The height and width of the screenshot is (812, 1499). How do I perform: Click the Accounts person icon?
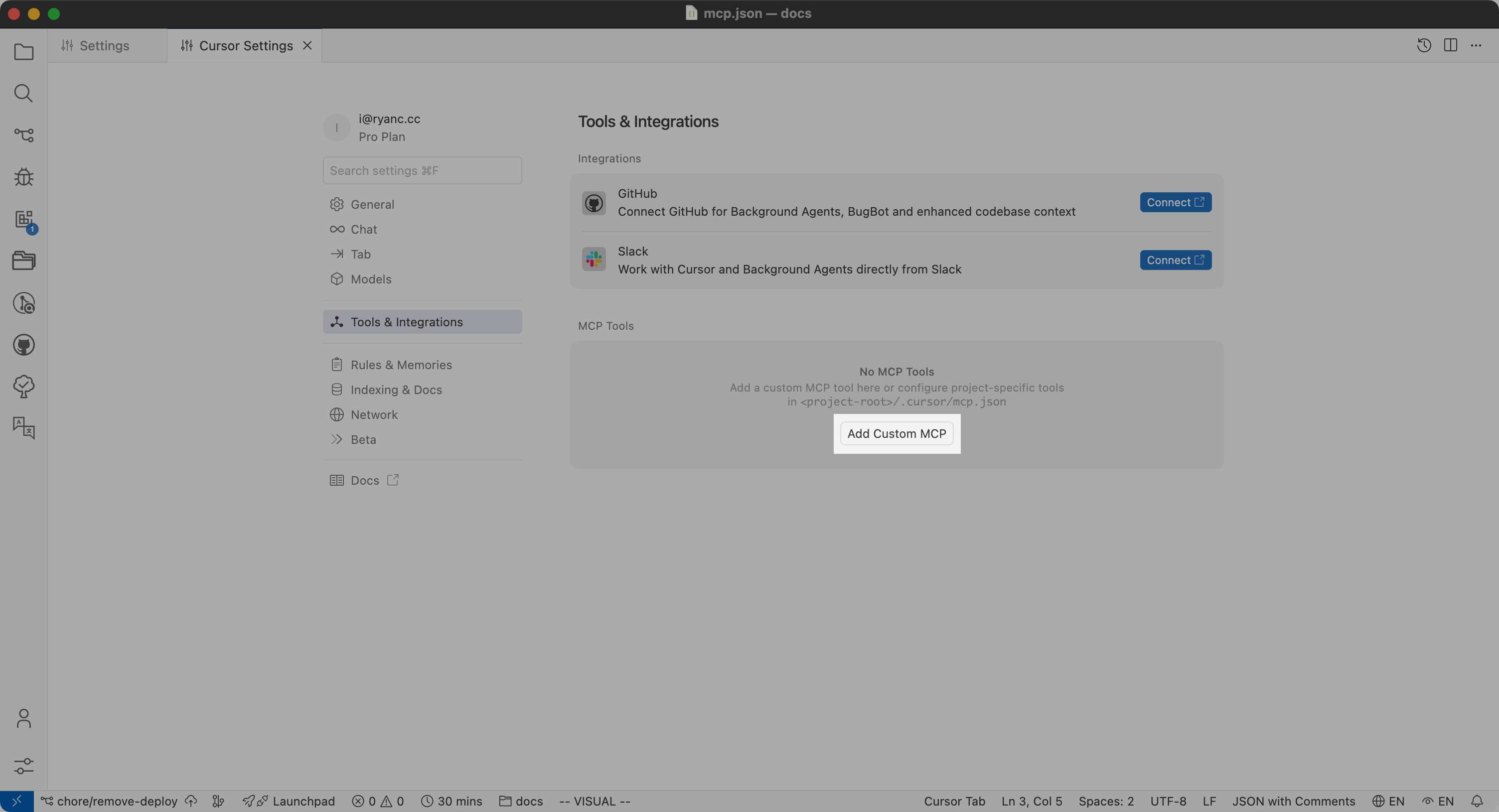tap(23, 719)
